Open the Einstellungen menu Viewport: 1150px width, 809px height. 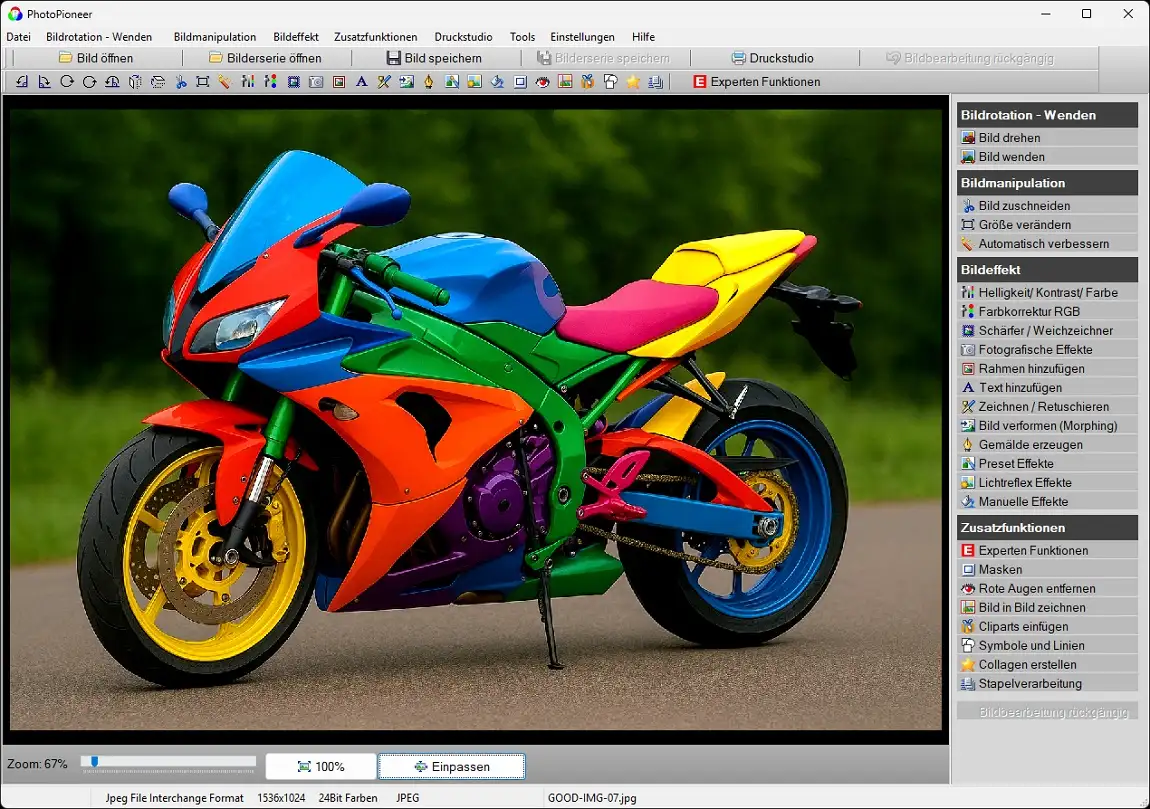coord(582,37)
